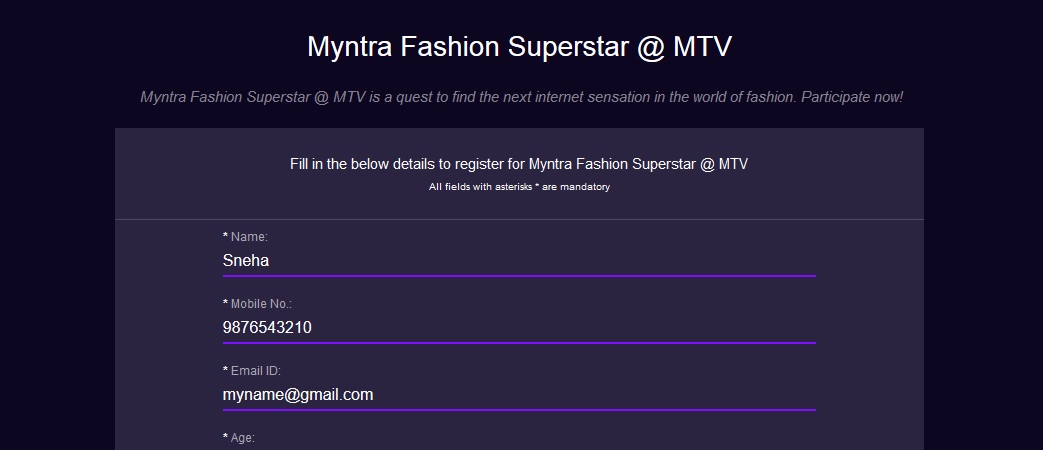
Task: Click the purple underline beneath the Name field
Action: (x=519, y=275)
